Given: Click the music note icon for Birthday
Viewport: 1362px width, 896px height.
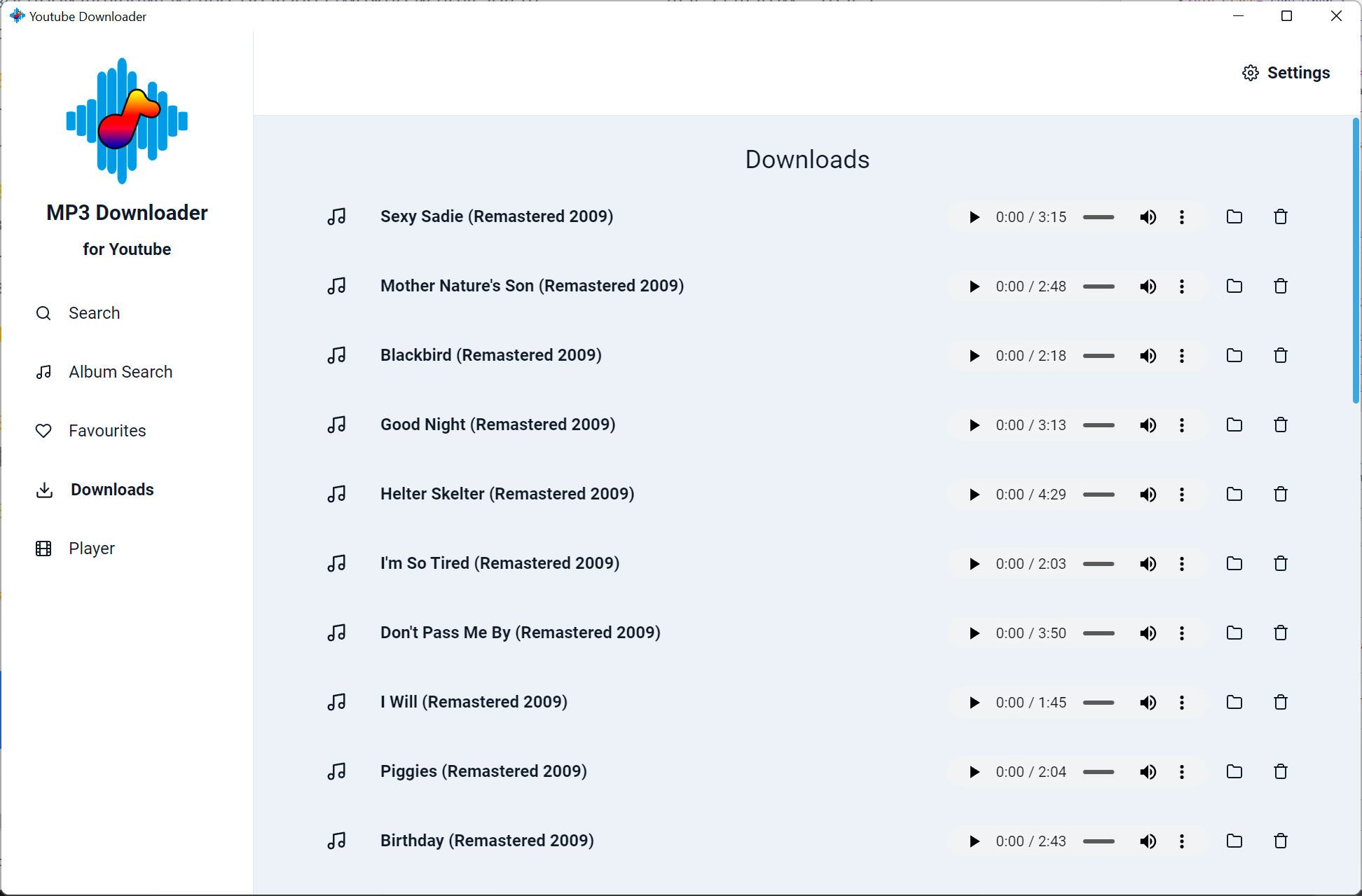Looking at the screenshot, I should tap(337, 840).
